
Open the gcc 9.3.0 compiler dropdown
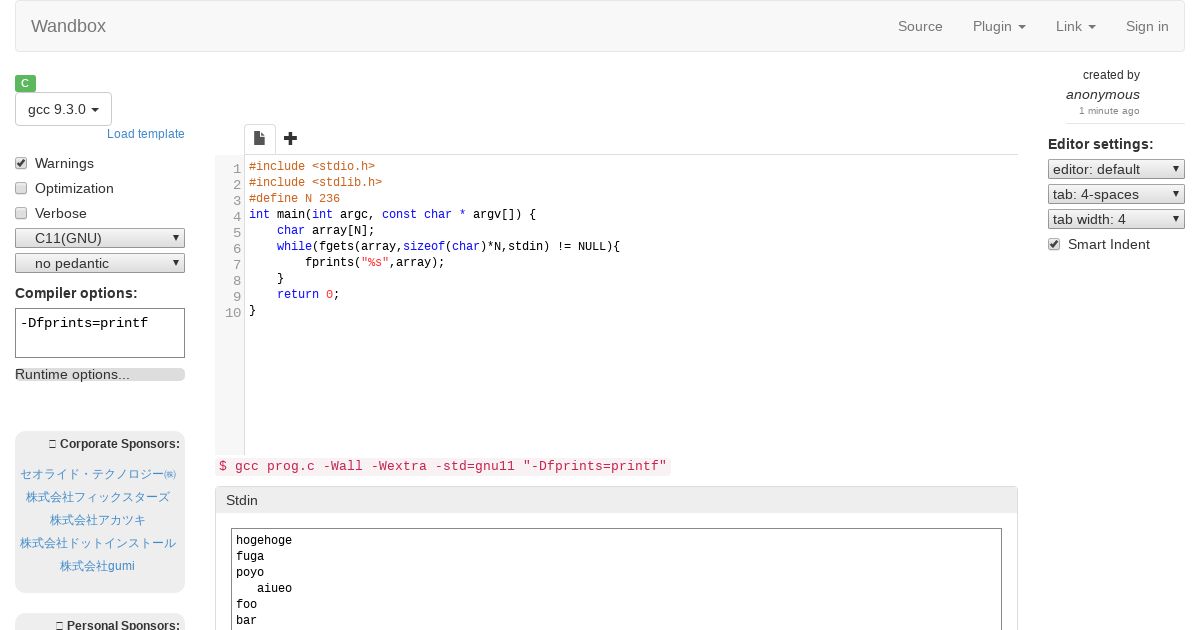63,109
